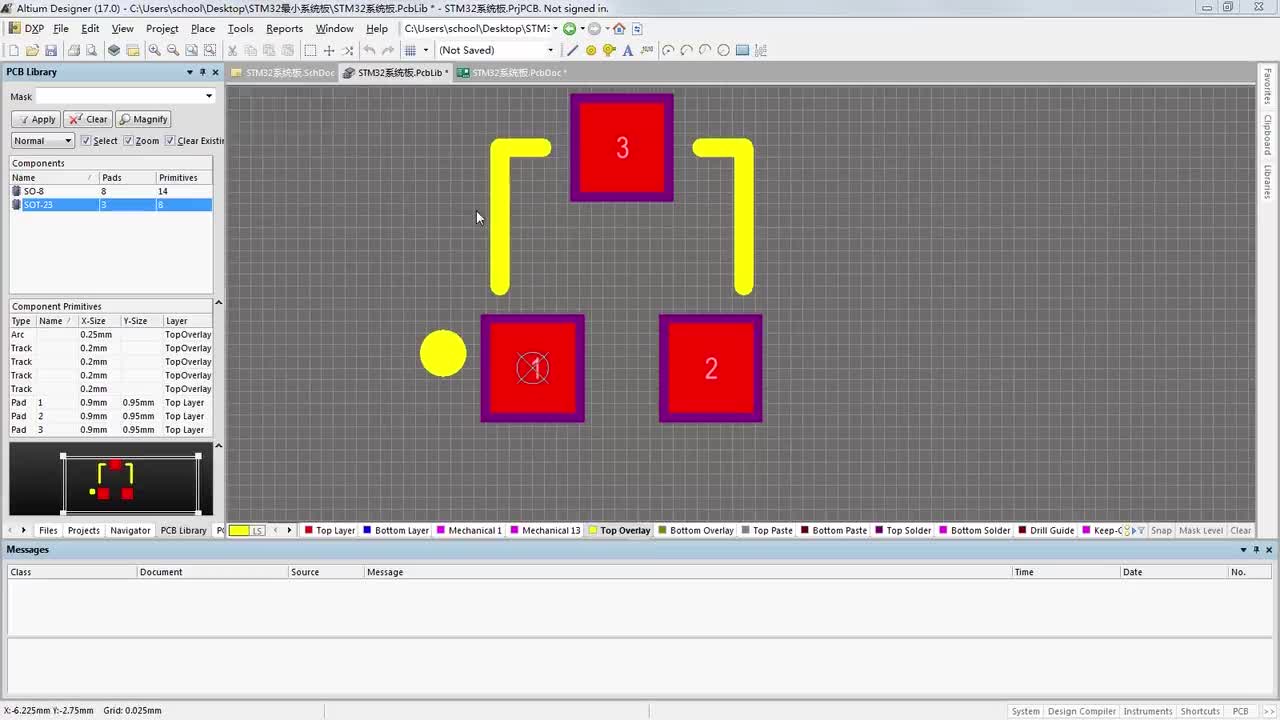Toggle the Select checkbox
This screenshot has width=1280, height=720.
[x=86, y=141]
